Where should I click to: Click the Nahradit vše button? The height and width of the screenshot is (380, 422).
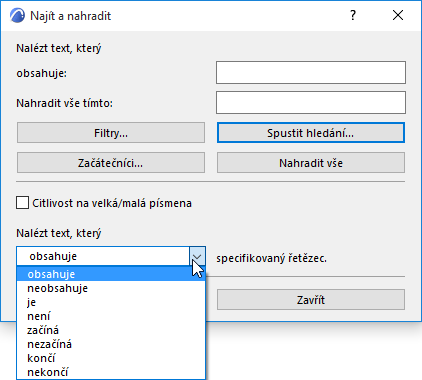pos(311,163)
